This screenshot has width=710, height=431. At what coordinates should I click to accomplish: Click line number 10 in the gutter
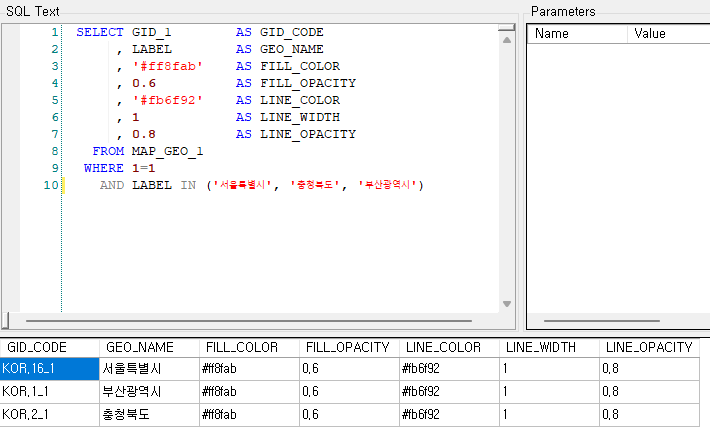(x=51, y=185)
